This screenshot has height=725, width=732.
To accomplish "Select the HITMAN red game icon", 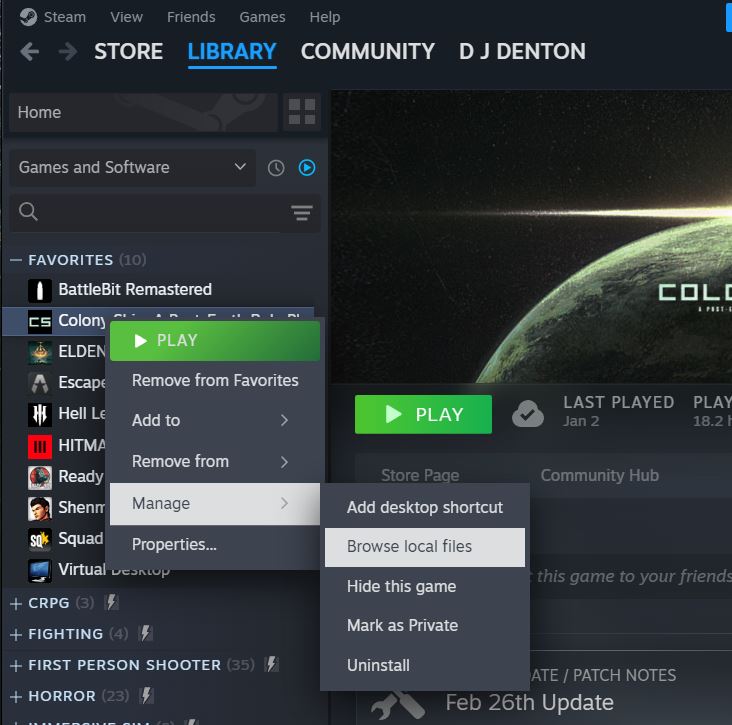I will click(40, 446).
